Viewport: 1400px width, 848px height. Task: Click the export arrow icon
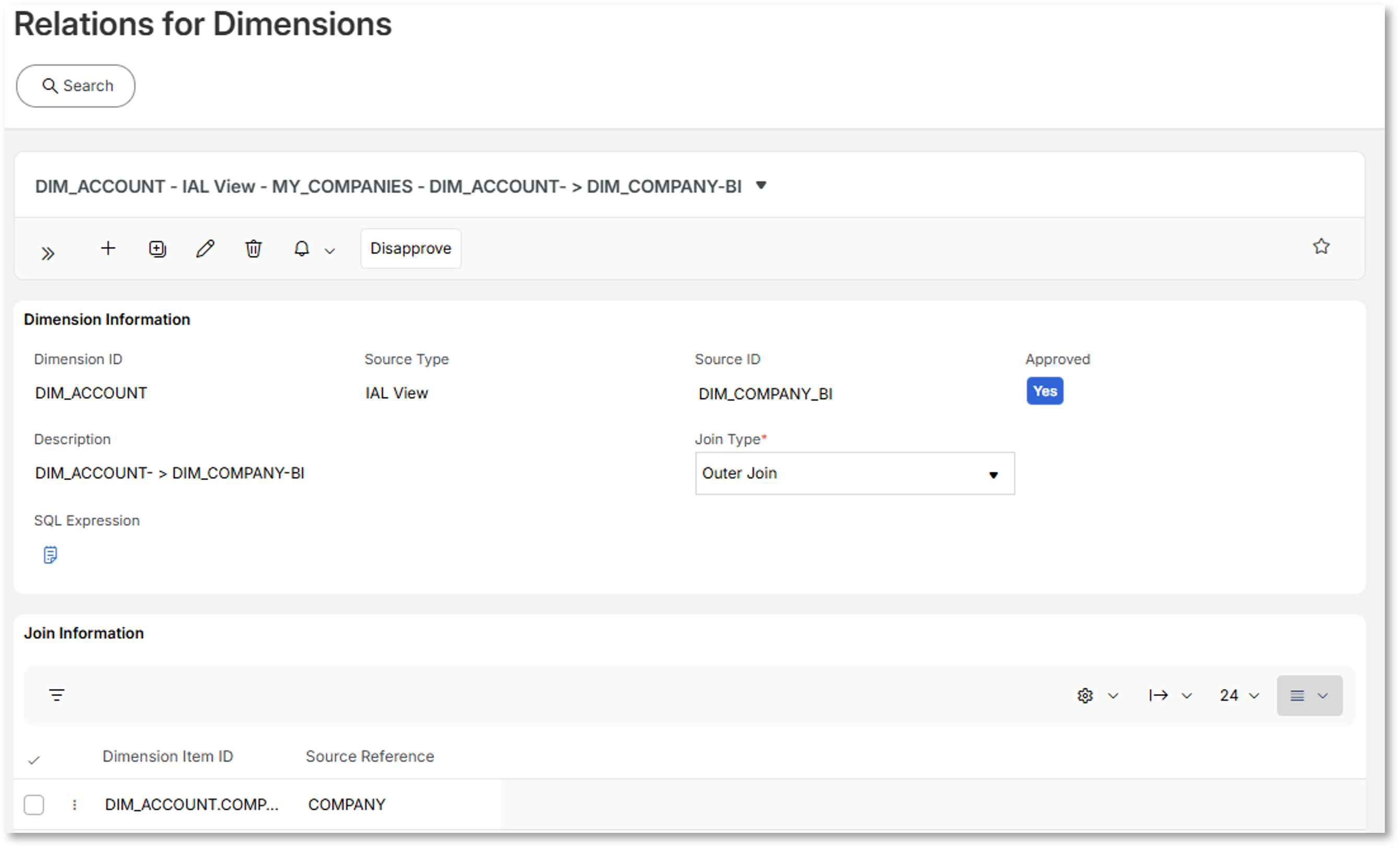[1158, 695]
